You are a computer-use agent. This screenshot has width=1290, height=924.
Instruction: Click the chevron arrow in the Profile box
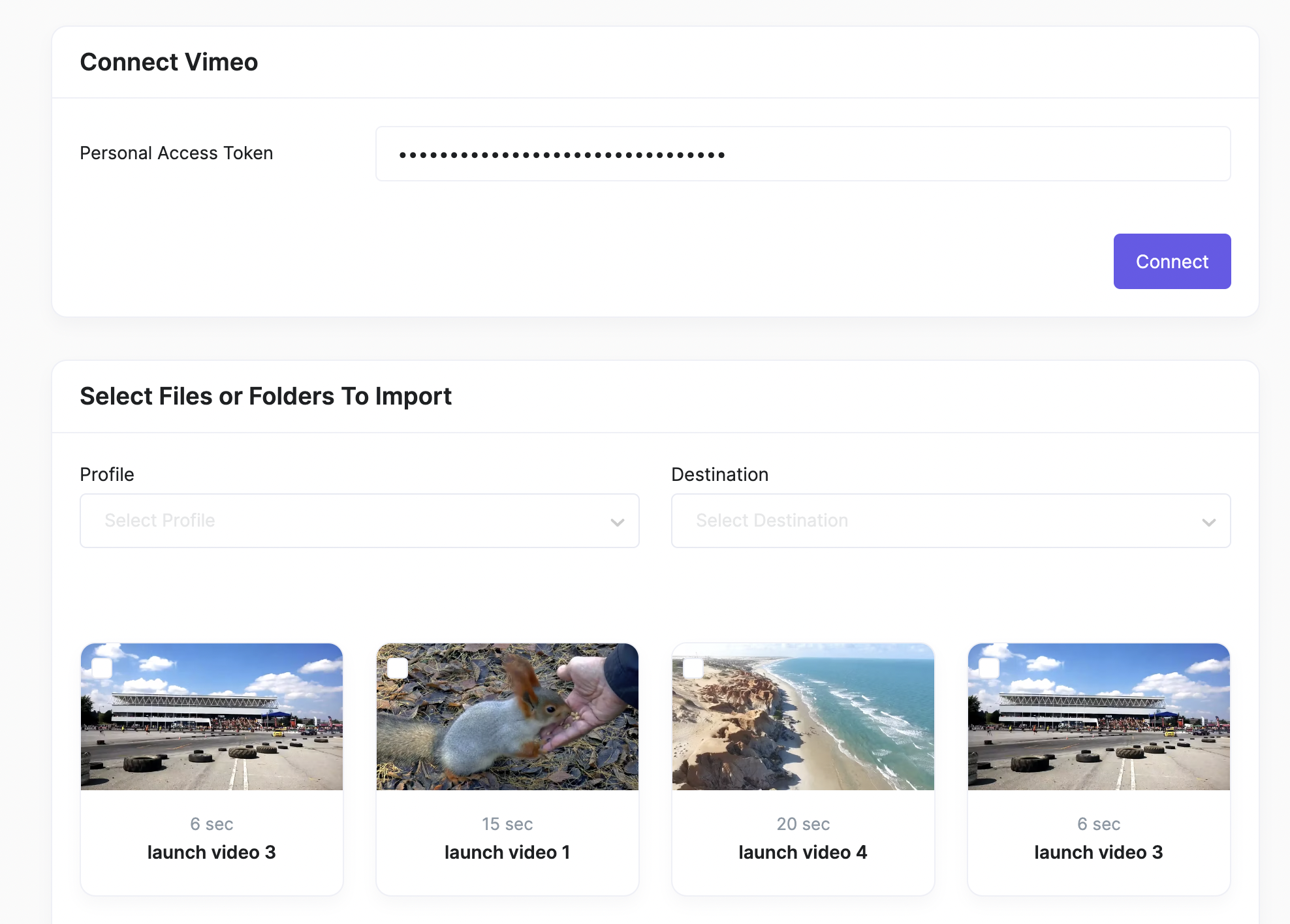[x=617, y=522]
